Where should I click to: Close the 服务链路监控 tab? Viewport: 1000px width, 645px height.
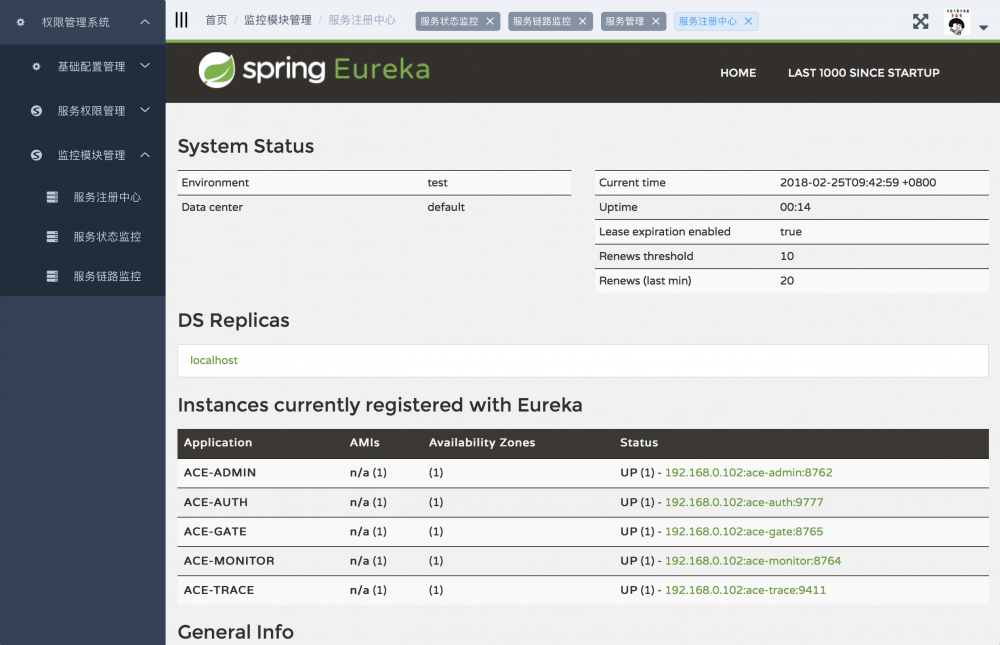pyautogui.click(x=582, y=20)
